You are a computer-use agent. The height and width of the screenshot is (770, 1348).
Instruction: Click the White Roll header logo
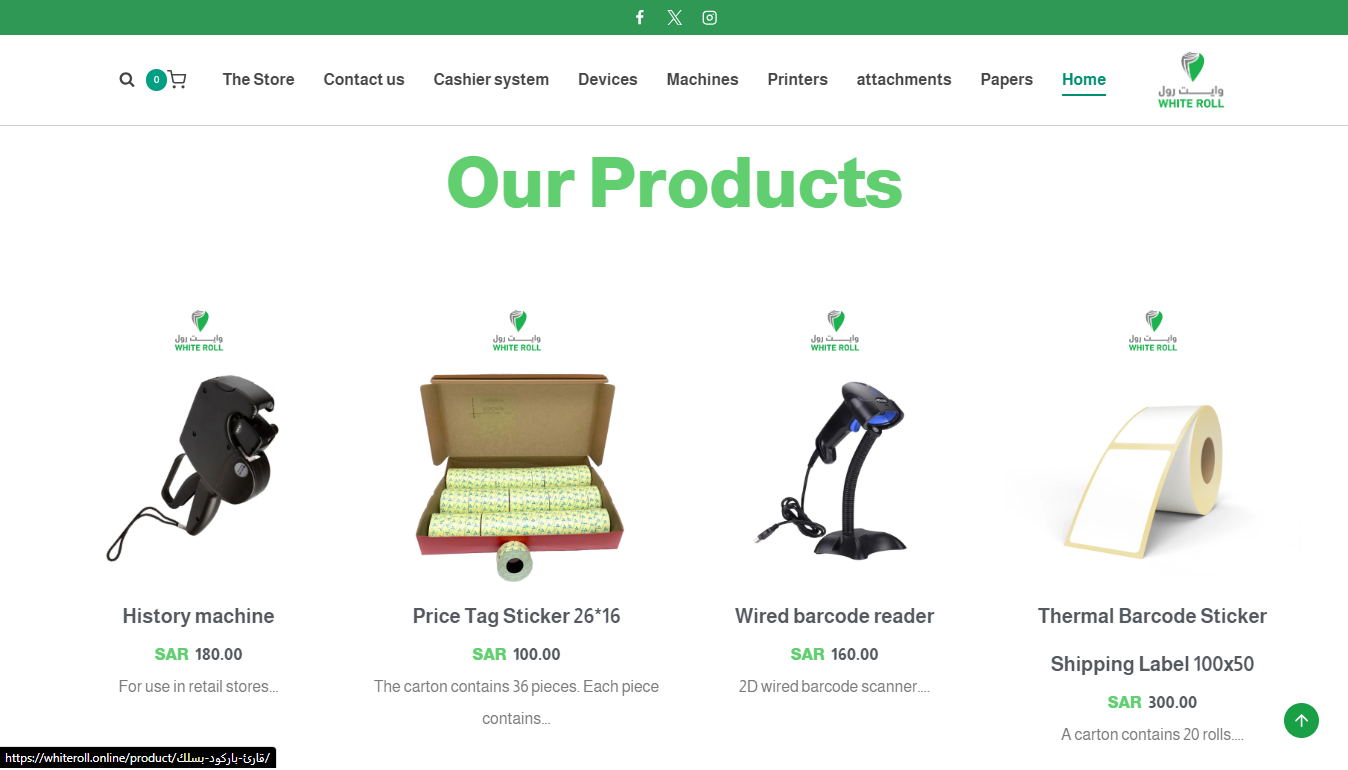point(1191,80)
